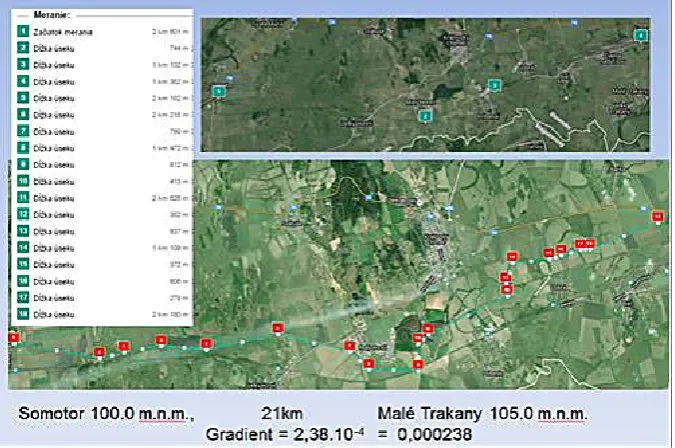Click green number 4 icon in list

(x=23, y=81)
